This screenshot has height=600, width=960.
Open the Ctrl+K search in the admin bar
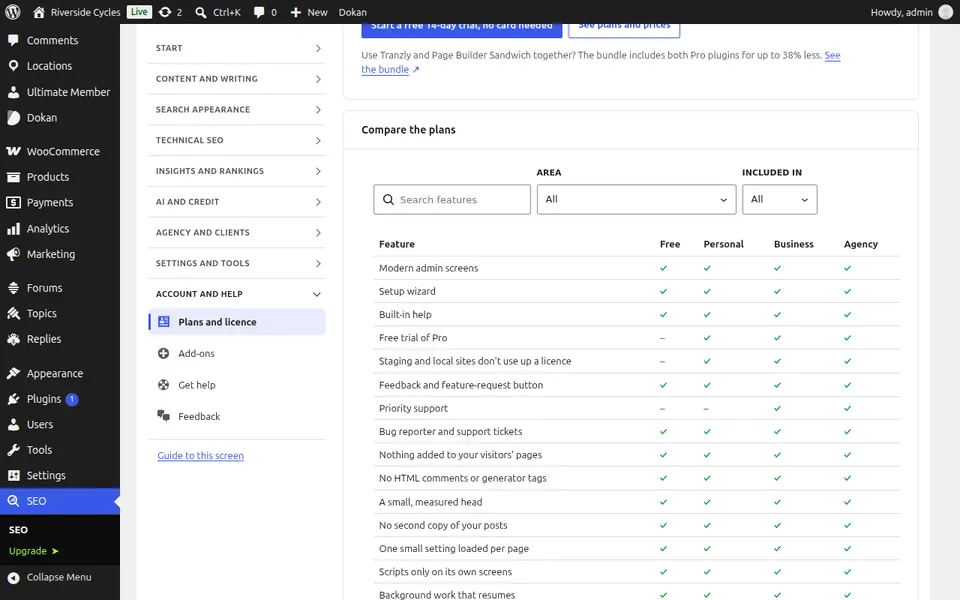[x=218, y=12]
